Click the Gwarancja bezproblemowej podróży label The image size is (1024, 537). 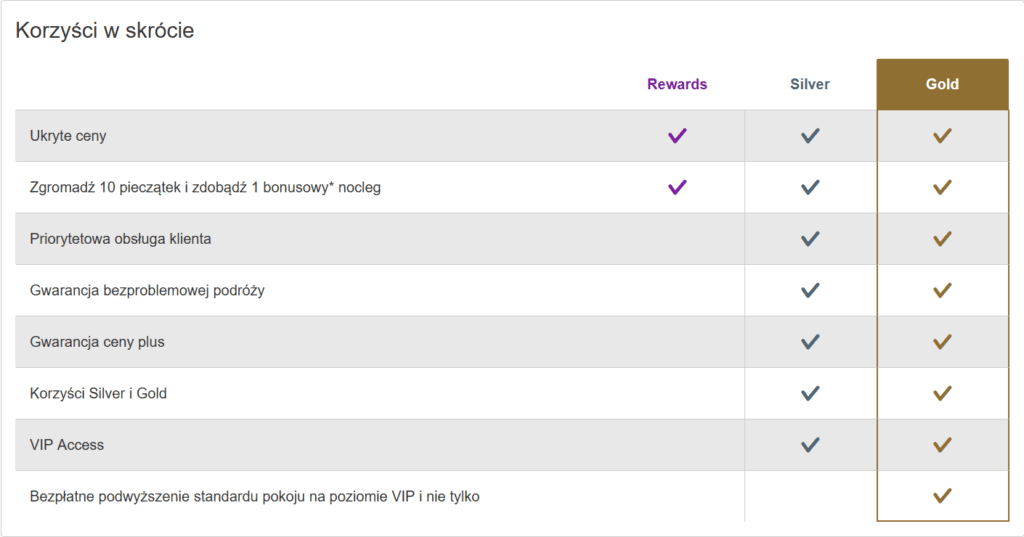tap(147, 291)
